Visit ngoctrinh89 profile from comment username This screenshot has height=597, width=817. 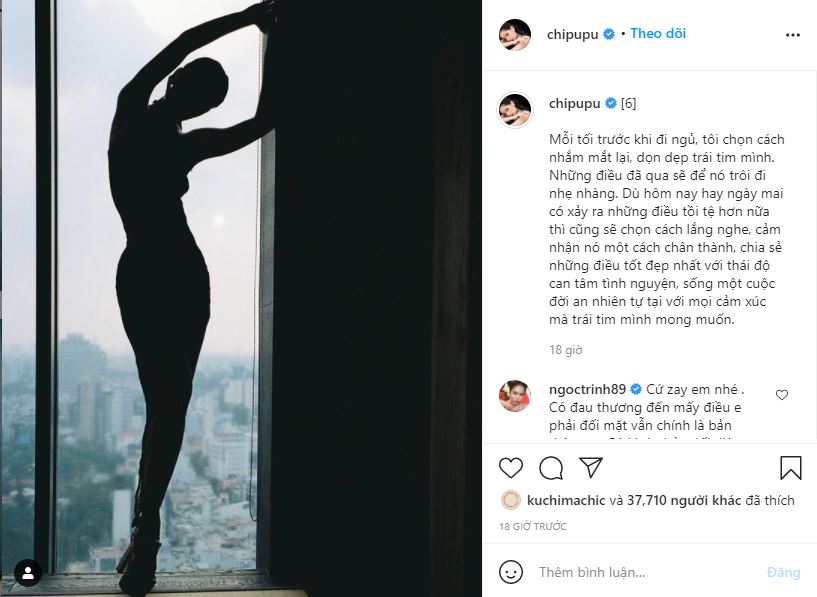[587, 389]
